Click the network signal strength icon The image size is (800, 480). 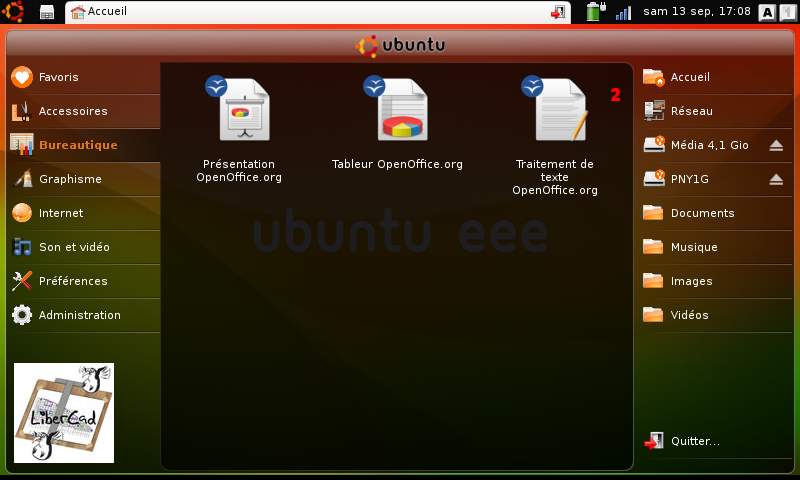(623, 13)
